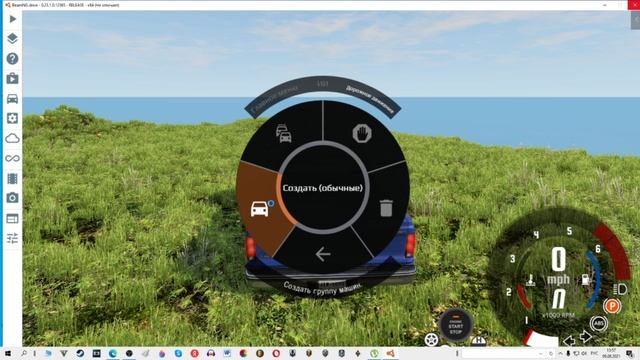Open Windows taskbar search
This screenshot has width=640, height=360.
(x=24, y=353)
